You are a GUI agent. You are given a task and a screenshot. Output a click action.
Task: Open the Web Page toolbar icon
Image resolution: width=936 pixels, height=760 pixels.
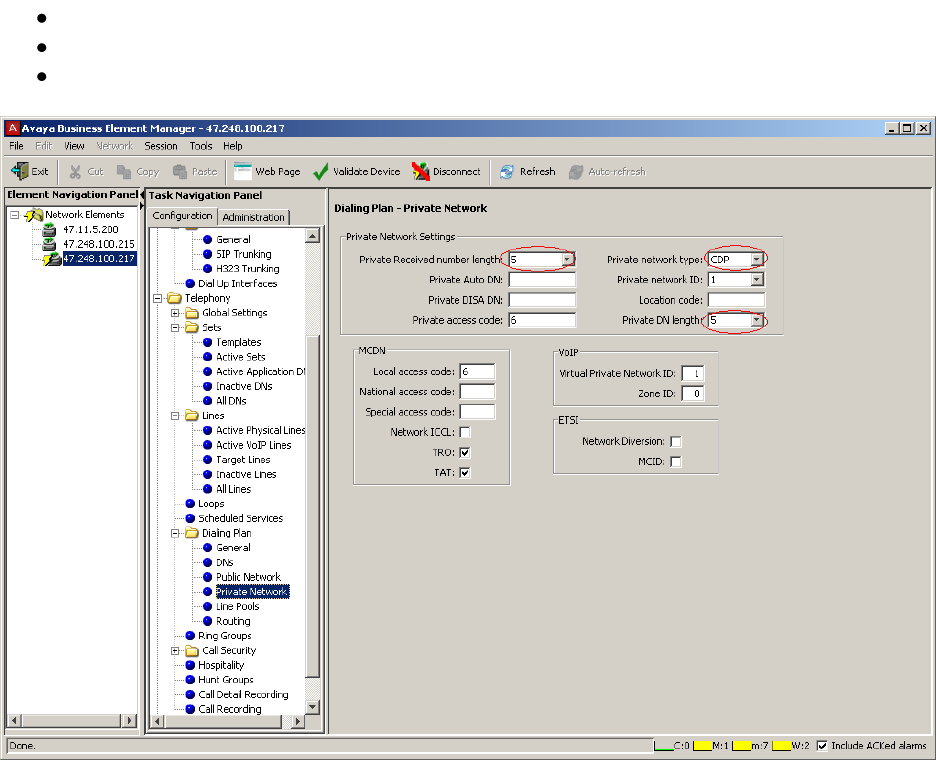[242, 171]
